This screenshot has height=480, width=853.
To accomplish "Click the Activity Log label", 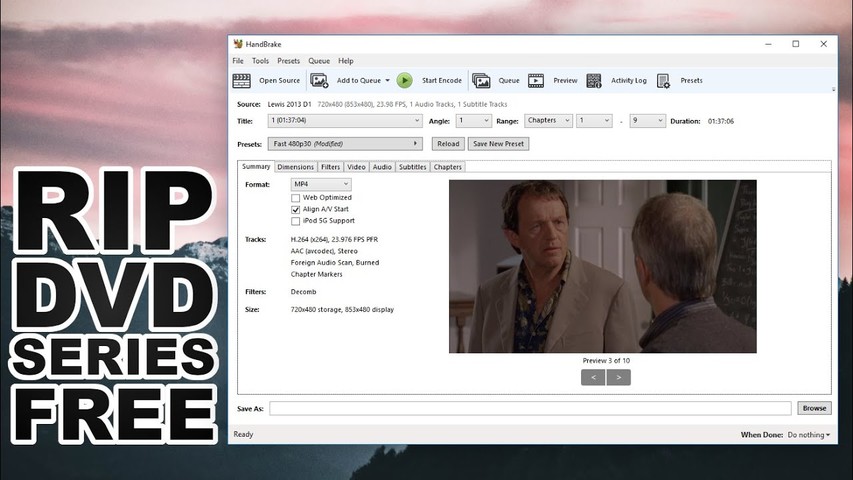I will click(x=629, y=81).
